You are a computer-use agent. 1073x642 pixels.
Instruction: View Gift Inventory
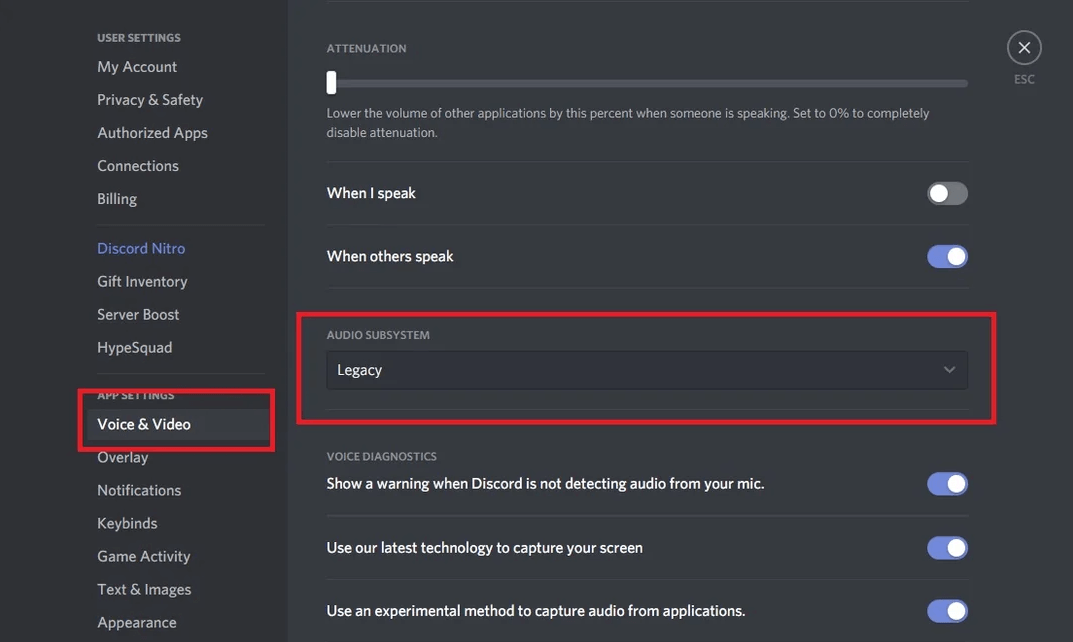(142, 281)
